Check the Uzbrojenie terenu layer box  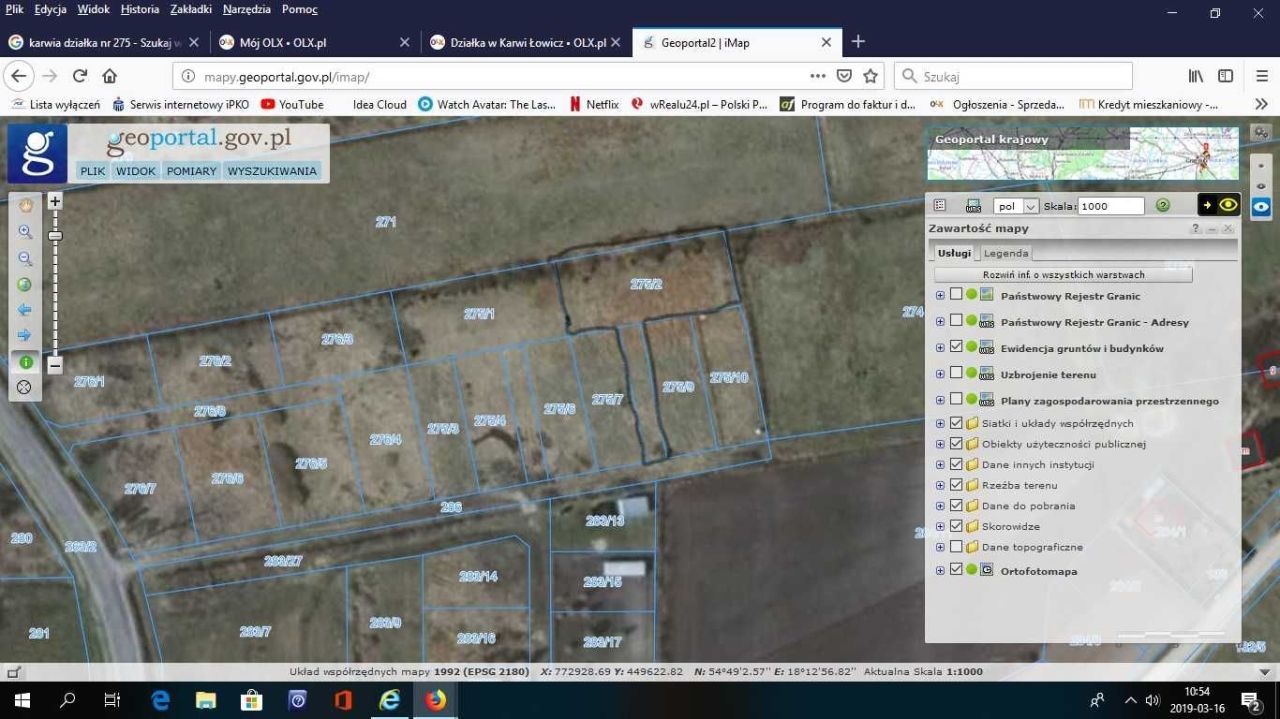tap(956, 373)
